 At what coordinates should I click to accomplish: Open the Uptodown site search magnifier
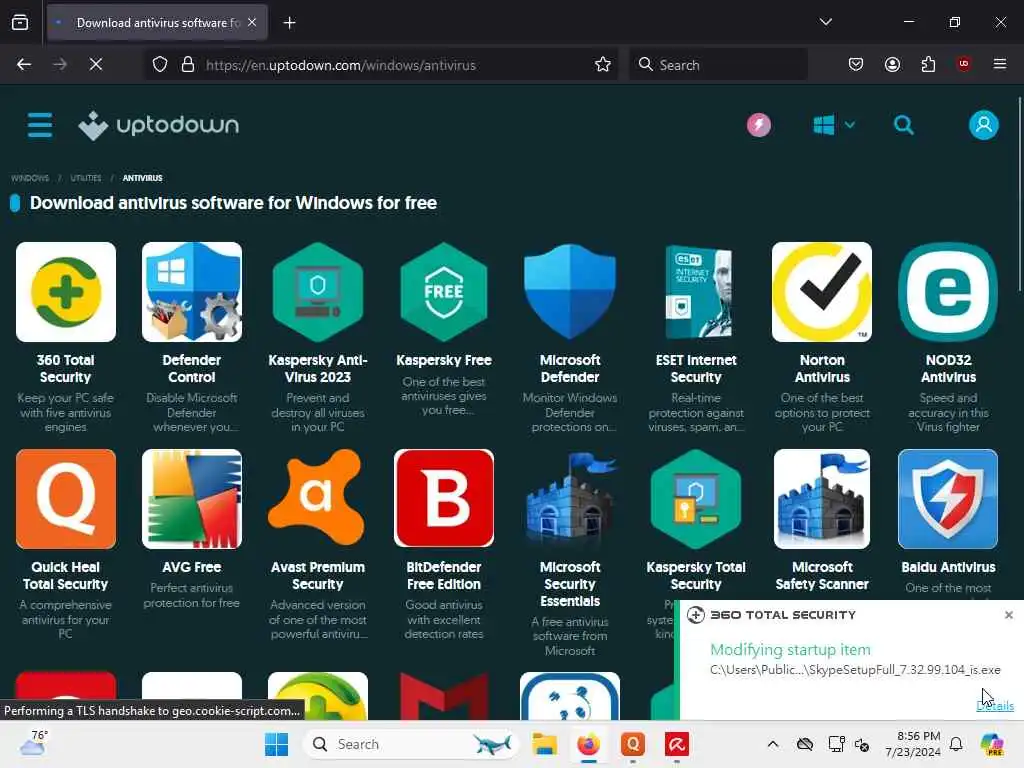coord(903,125)
